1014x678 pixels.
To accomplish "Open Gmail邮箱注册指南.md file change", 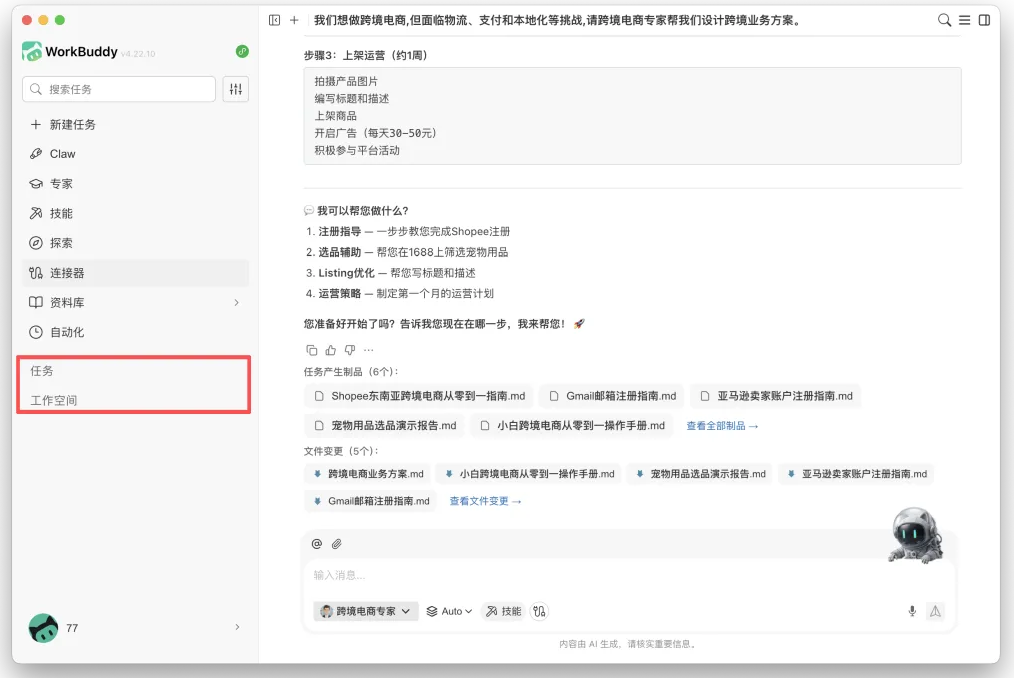I will tap(371, 501).
